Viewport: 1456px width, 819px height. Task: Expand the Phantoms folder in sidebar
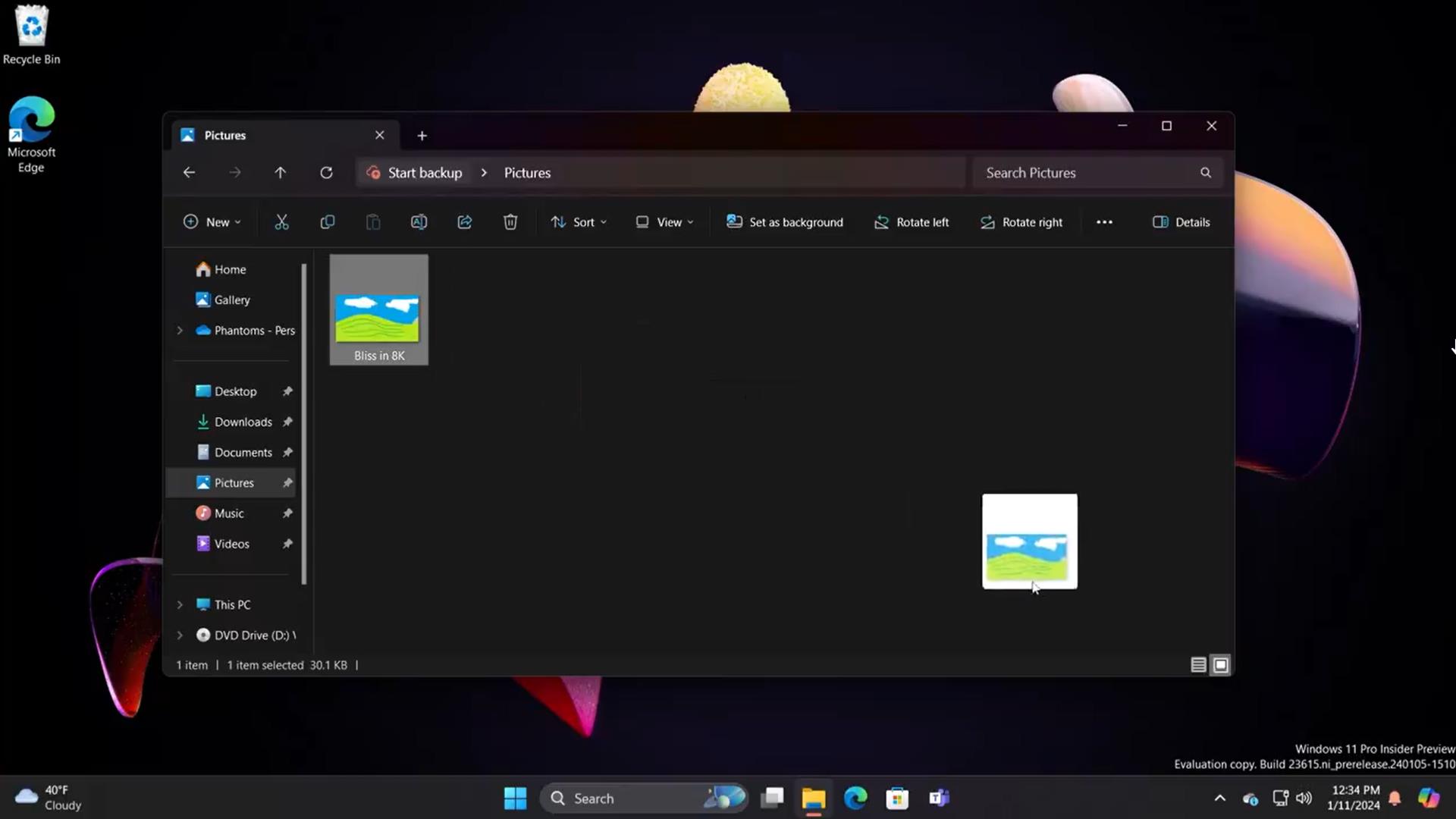click(180, 330)
